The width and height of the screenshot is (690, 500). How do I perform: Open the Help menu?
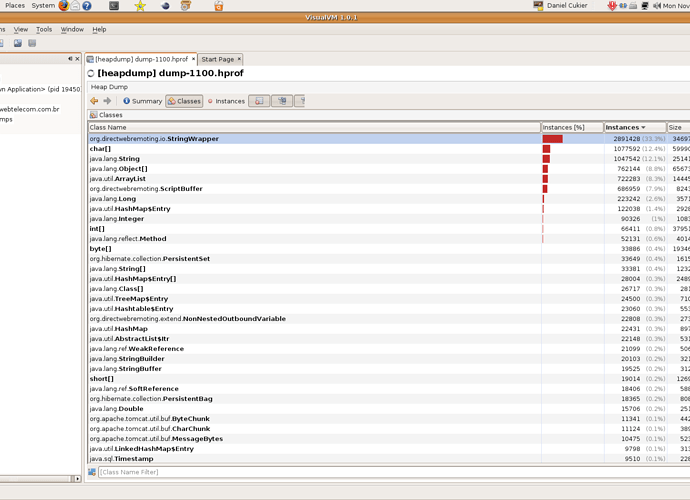click(x=99, y=29)
